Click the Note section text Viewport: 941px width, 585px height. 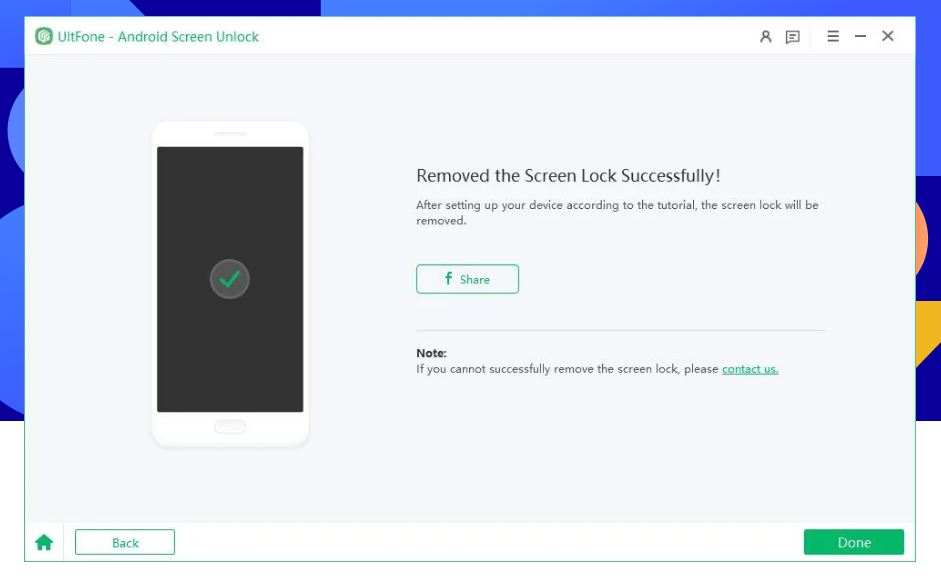(430, 353)
